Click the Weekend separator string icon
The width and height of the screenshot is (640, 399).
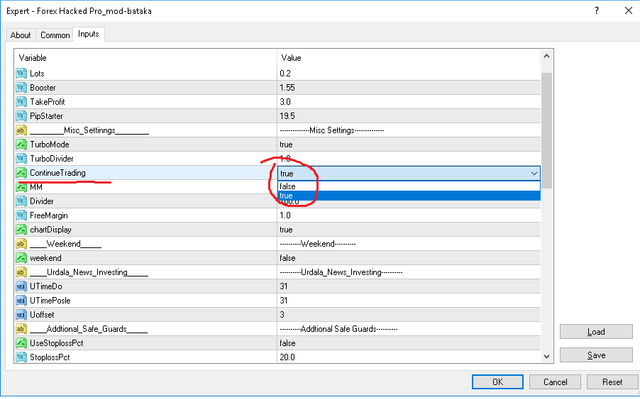pos(21,244)
